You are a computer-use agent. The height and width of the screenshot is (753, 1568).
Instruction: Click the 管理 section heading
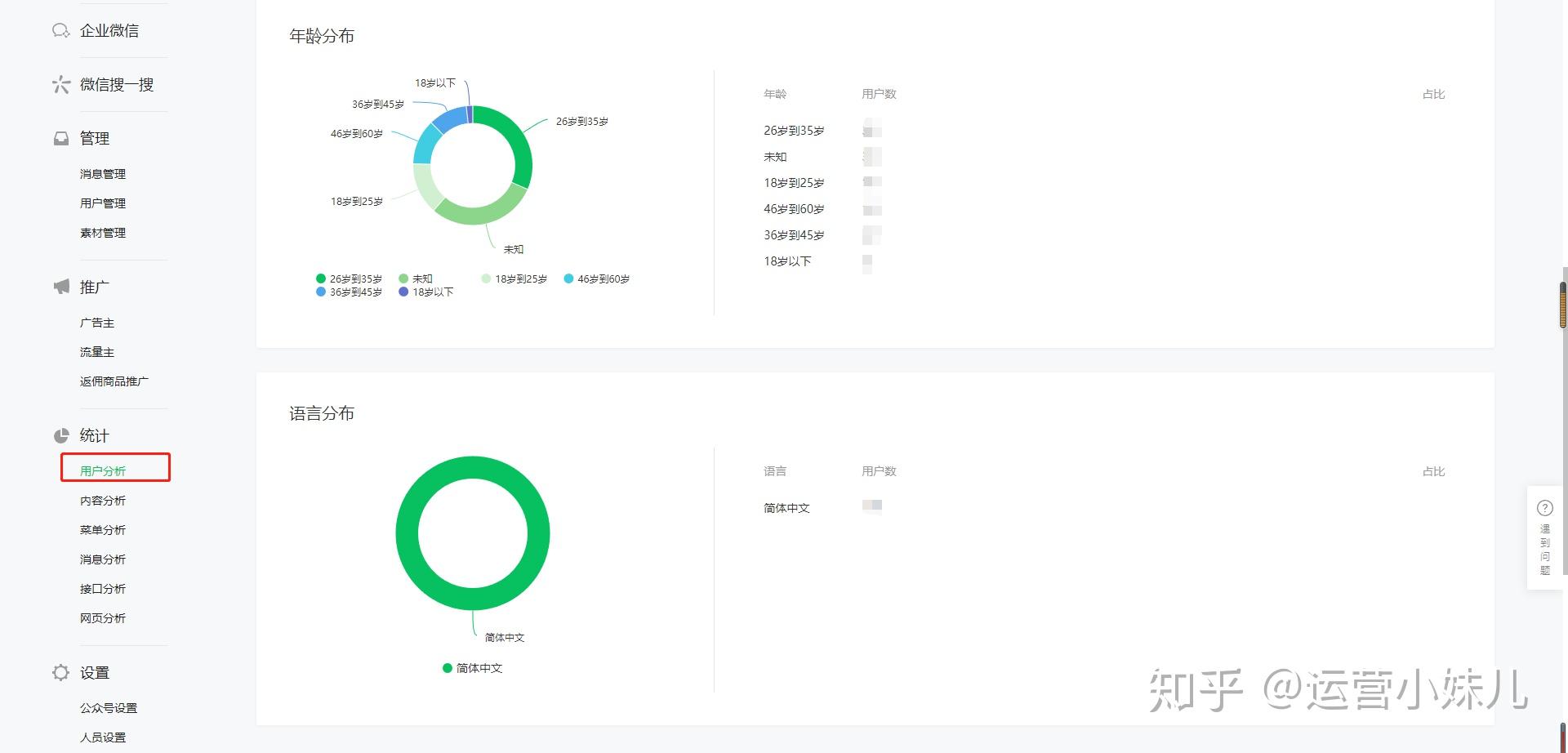(95, 139)
